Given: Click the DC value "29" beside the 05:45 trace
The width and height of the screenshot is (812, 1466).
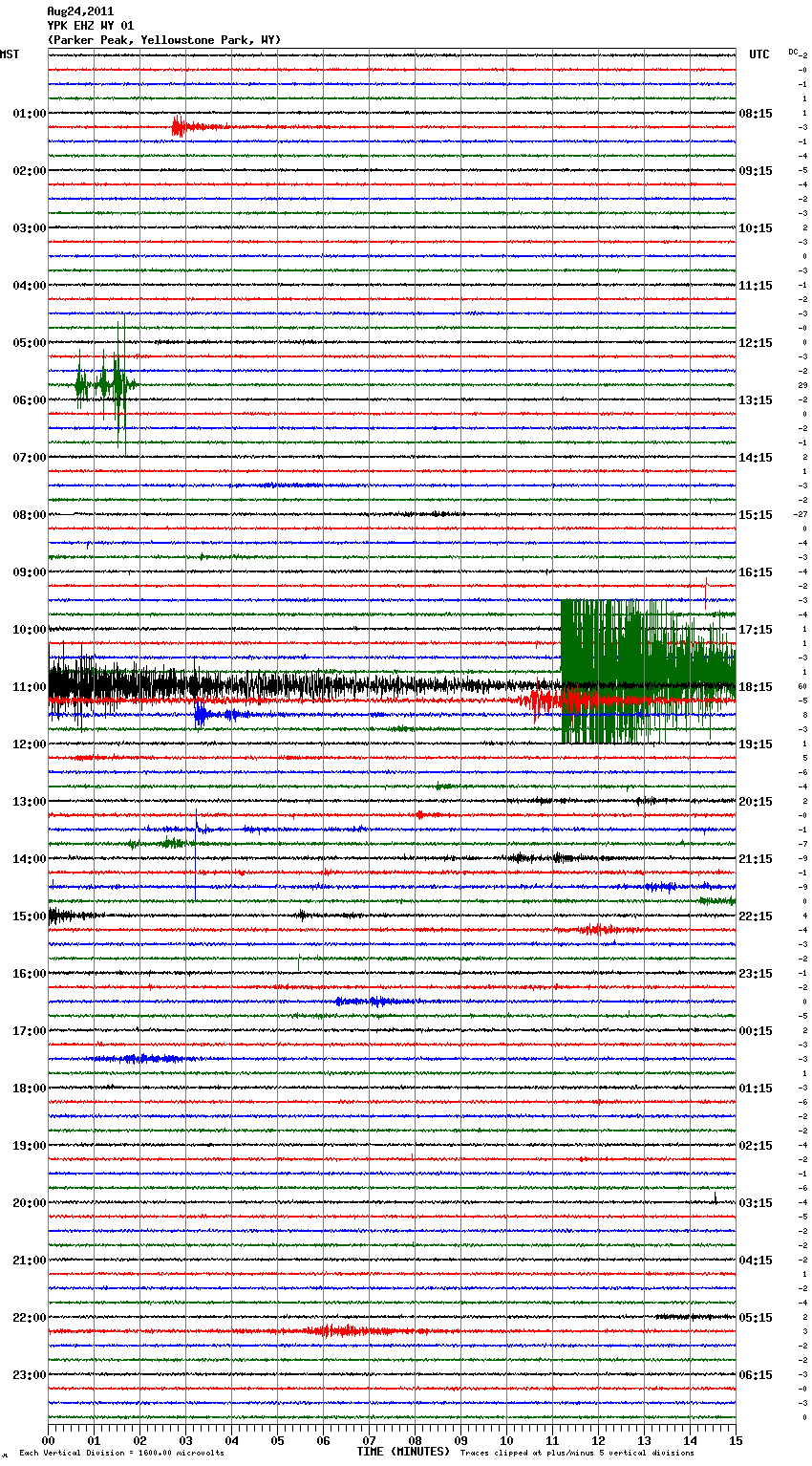Looking at the screenshot, I should (803, 385).
